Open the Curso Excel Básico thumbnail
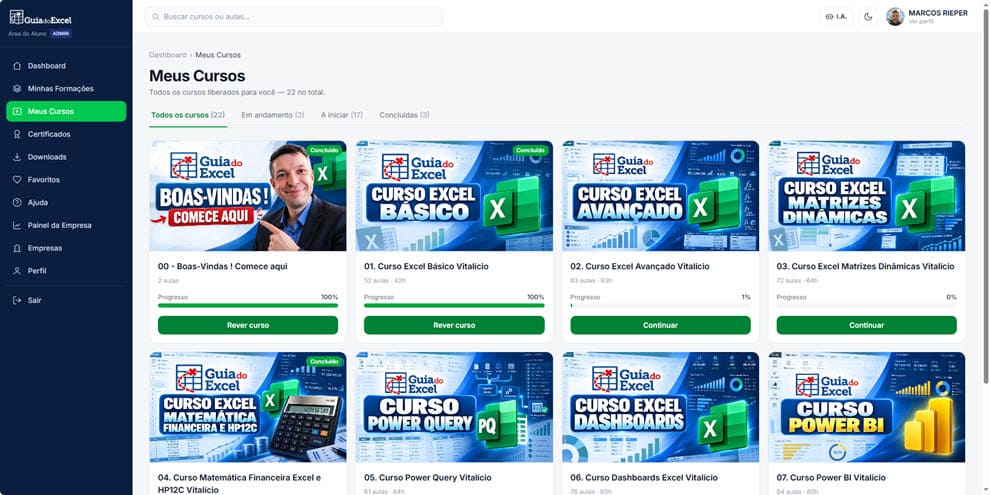This screenshot has height=495, width=990. point(454,196)
